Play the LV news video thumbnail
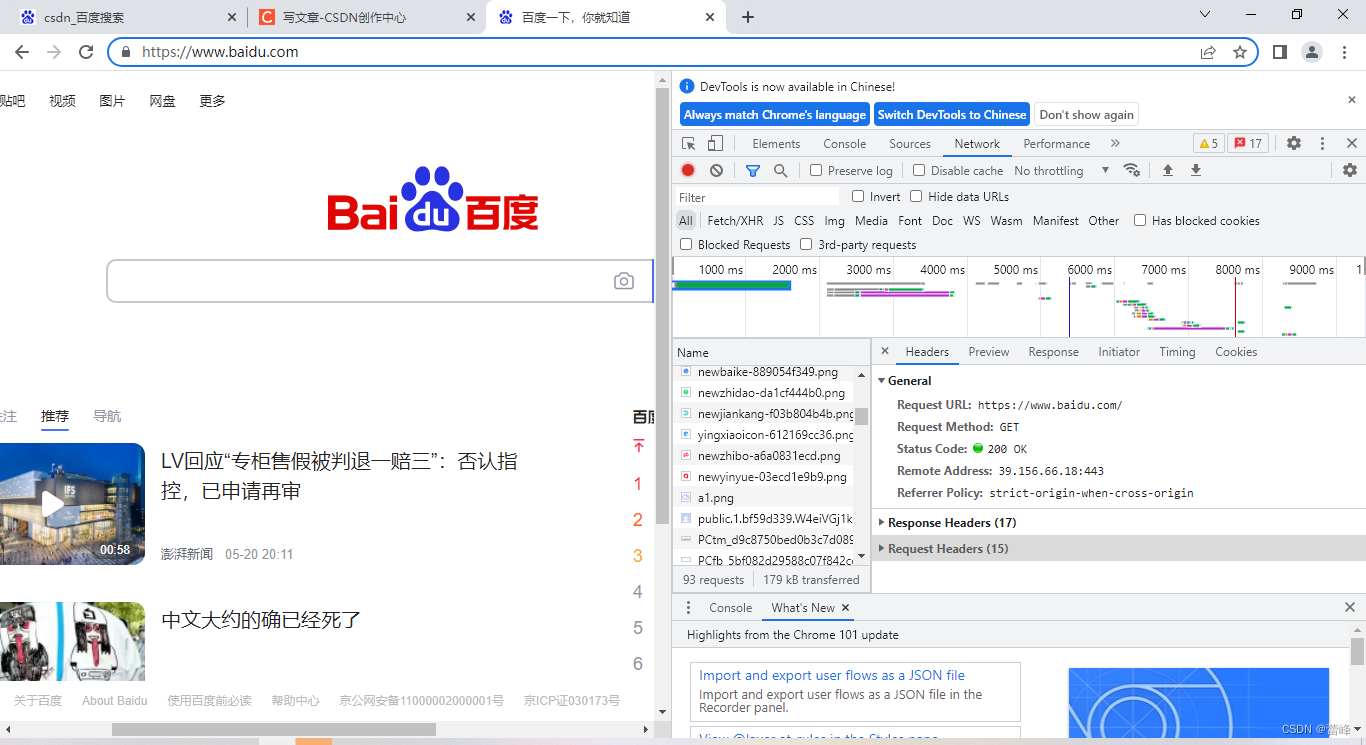Image resolution: width=1366 pixels, height=745 pixels. pyautogui.click(x=53, y=505)
